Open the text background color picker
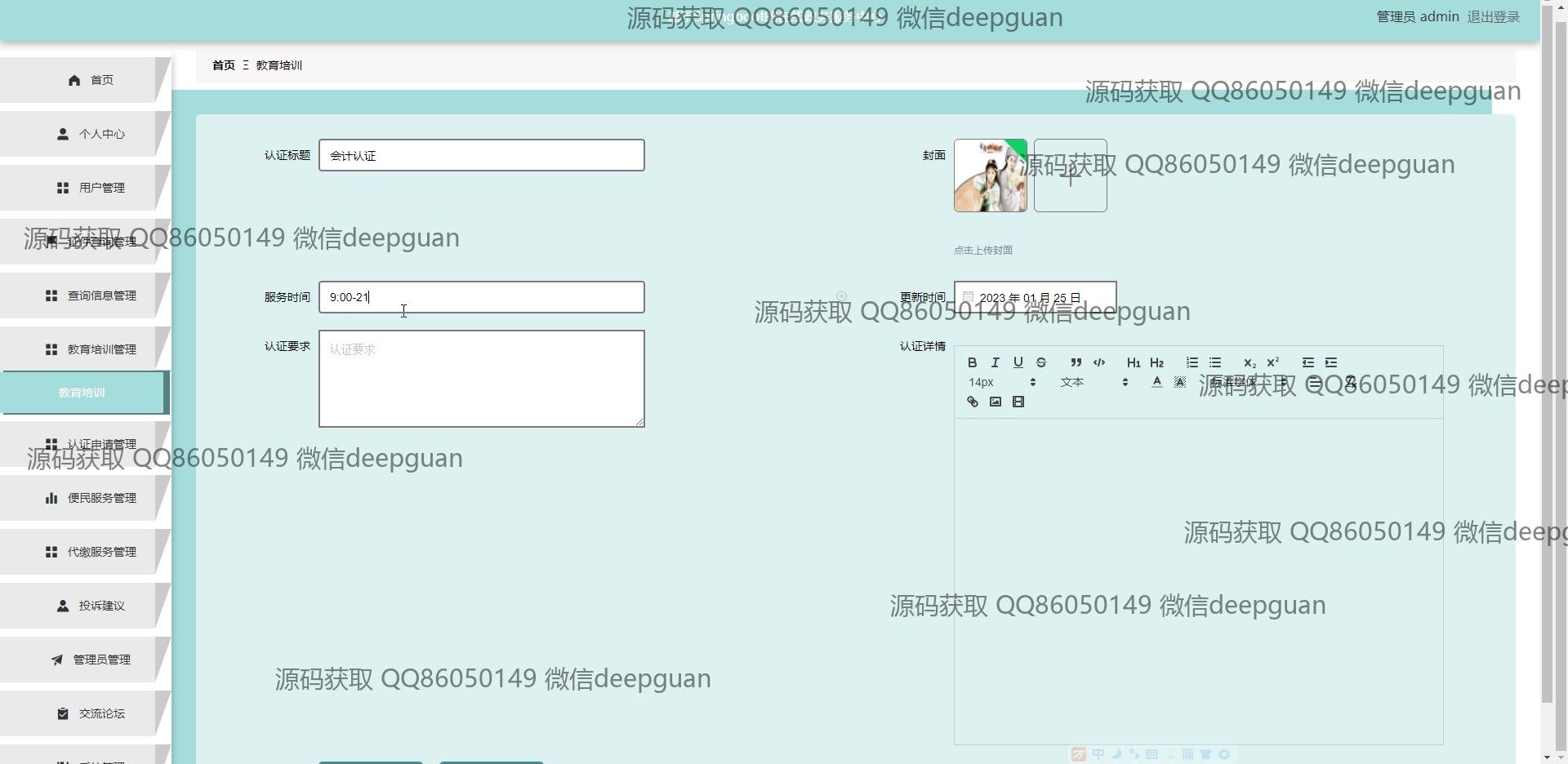Screen dimensions: 1568x764 pyautogui.click(x=1179, y=382)
